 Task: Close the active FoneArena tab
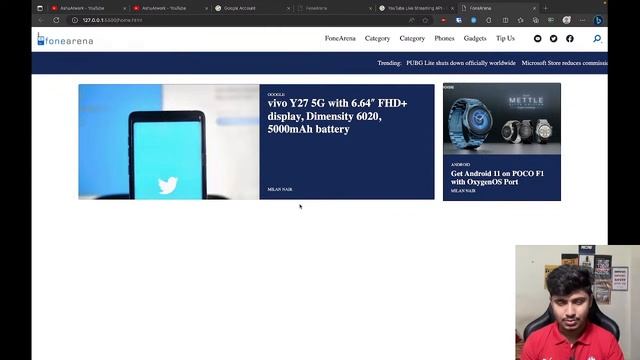point(534,8)
